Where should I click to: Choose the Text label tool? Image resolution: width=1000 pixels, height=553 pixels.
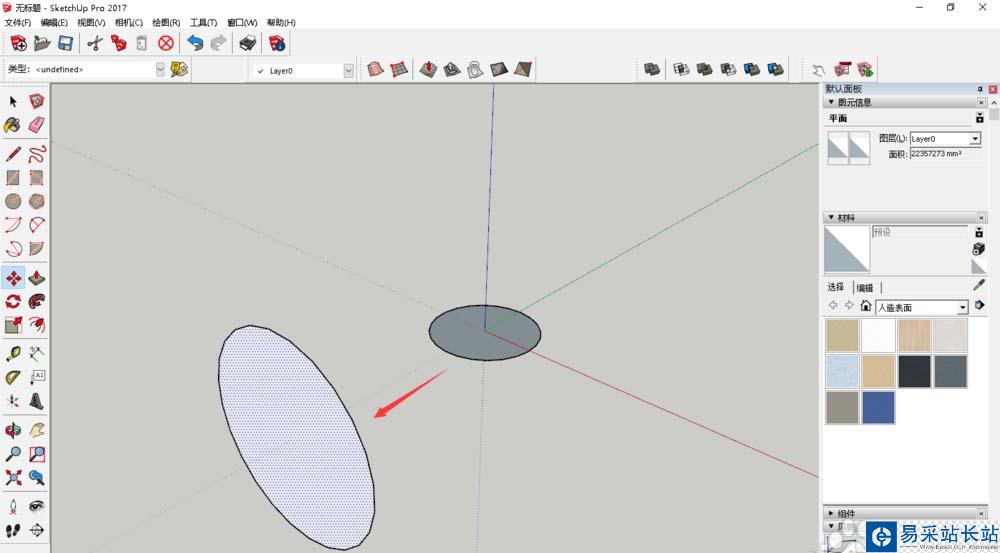click(37, 378)
